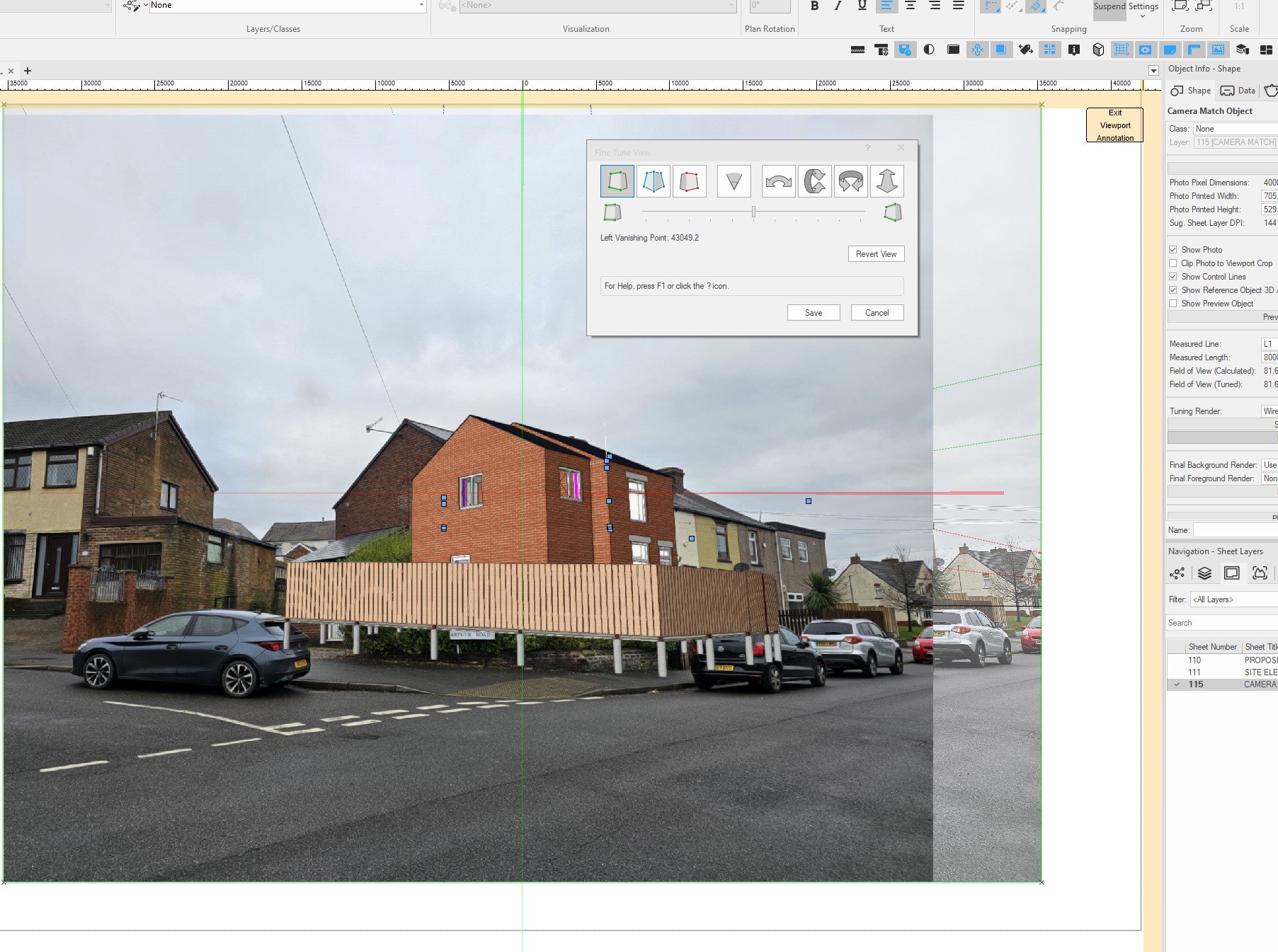Click the vertical double-arrow move icon

[886, 181]
